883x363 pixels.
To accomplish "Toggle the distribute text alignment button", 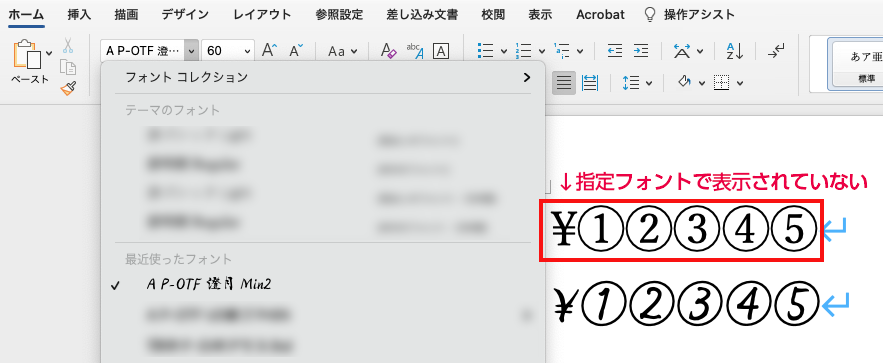I will point(590,83).
